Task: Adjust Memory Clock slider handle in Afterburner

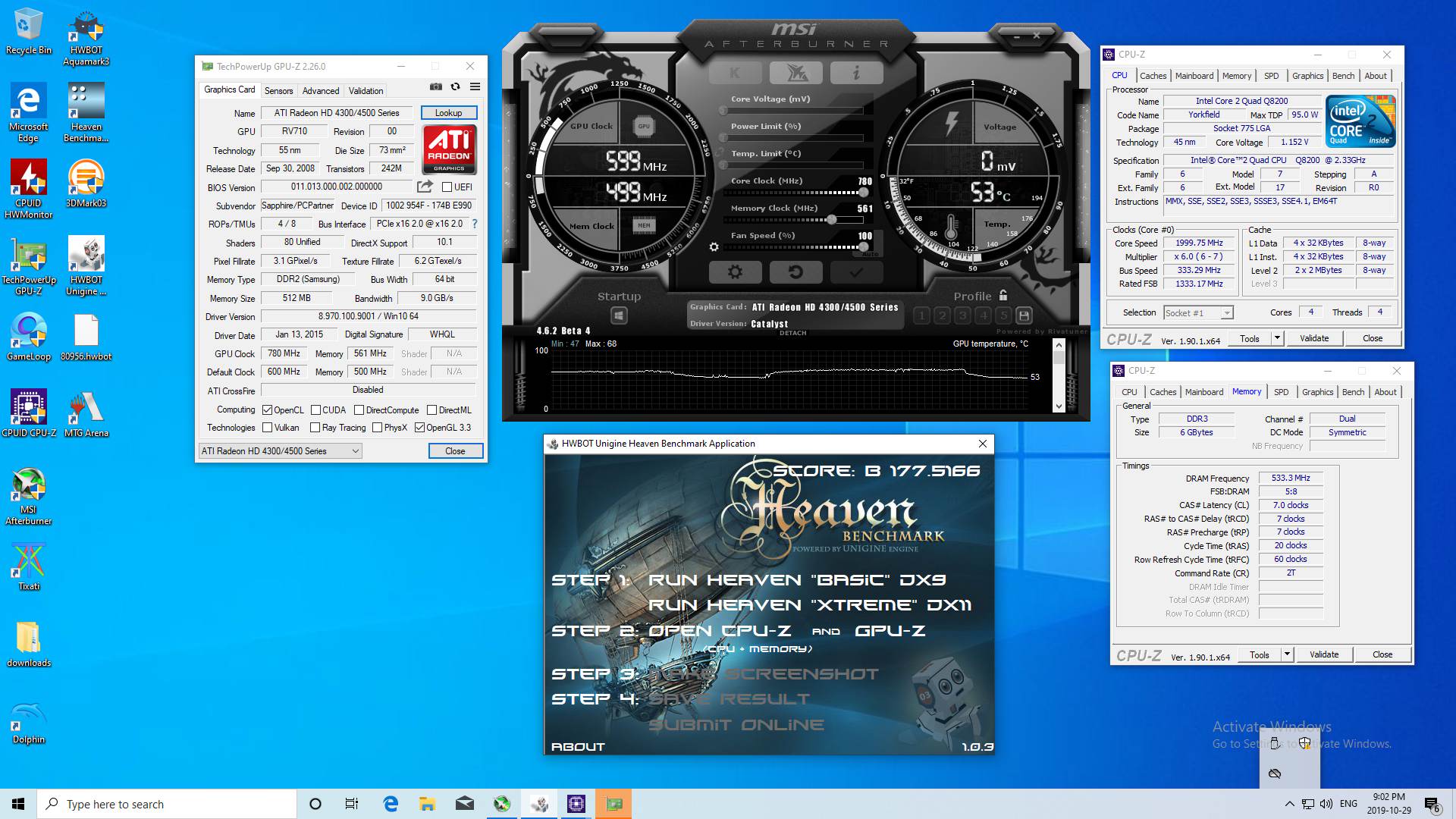Action: (832, 220)
